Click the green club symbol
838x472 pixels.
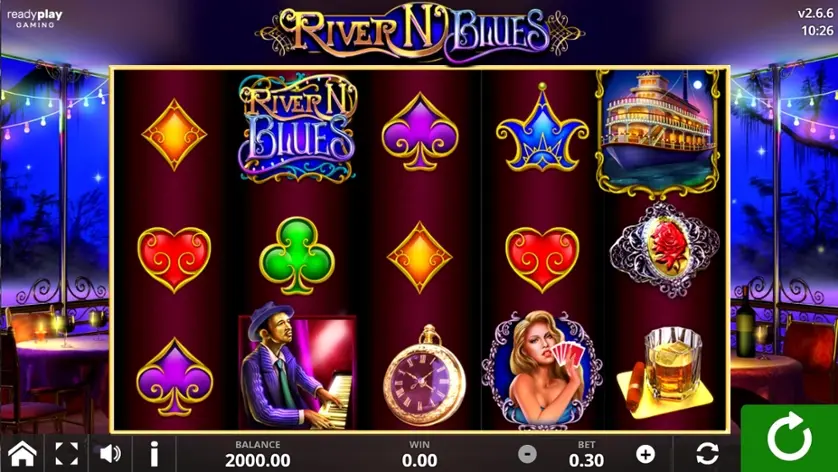tap(297, 256)
